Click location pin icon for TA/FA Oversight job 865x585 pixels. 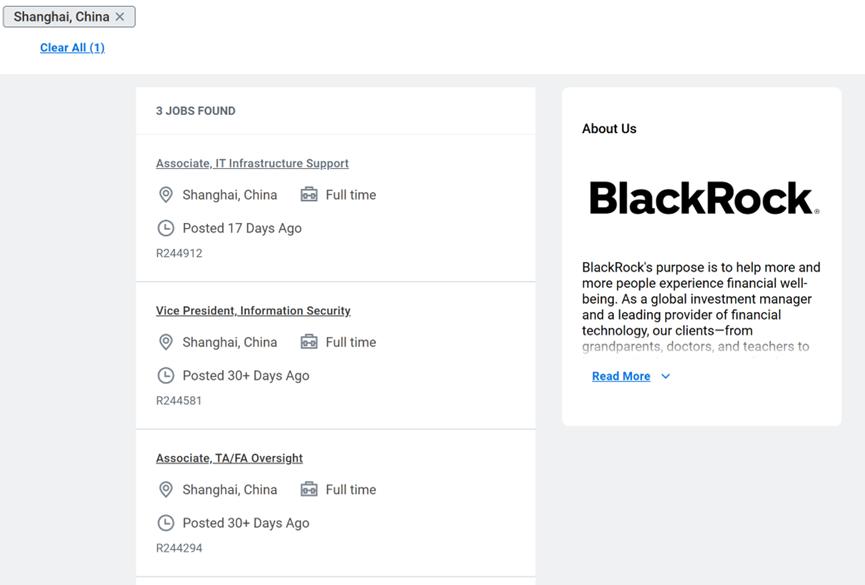click(x=166, y=489)
